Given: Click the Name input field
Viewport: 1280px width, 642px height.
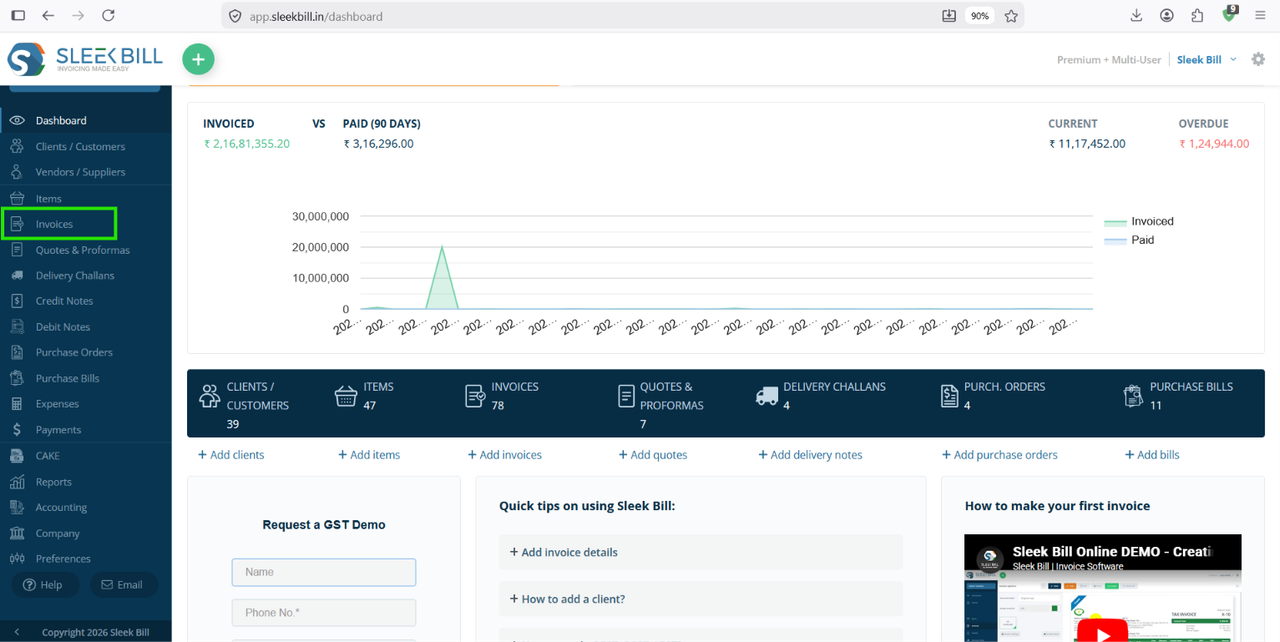Looking at the screenshot, I should [x=324, y=572].
